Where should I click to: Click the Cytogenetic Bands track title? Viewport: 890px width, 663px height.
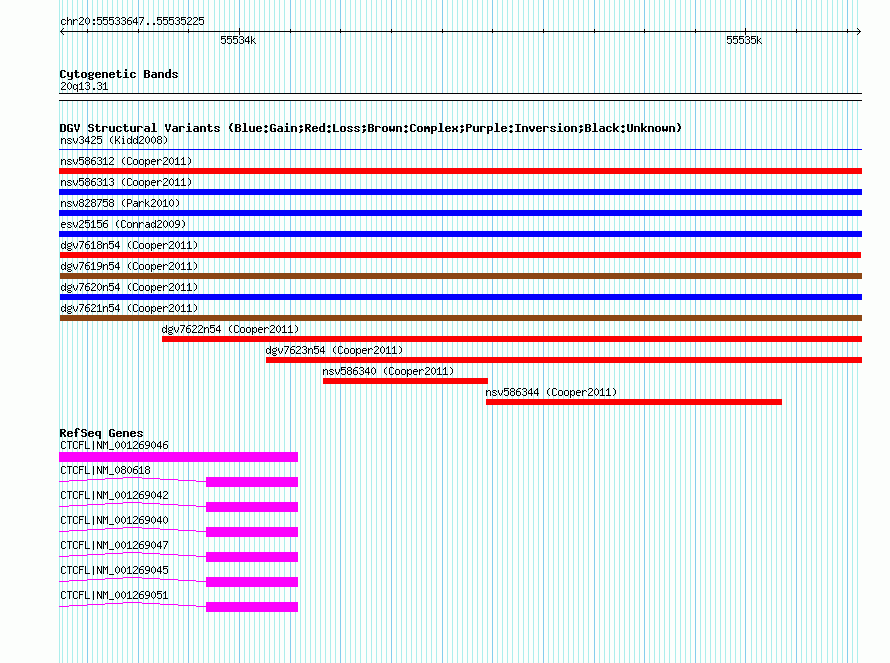(x=119, y=74)
